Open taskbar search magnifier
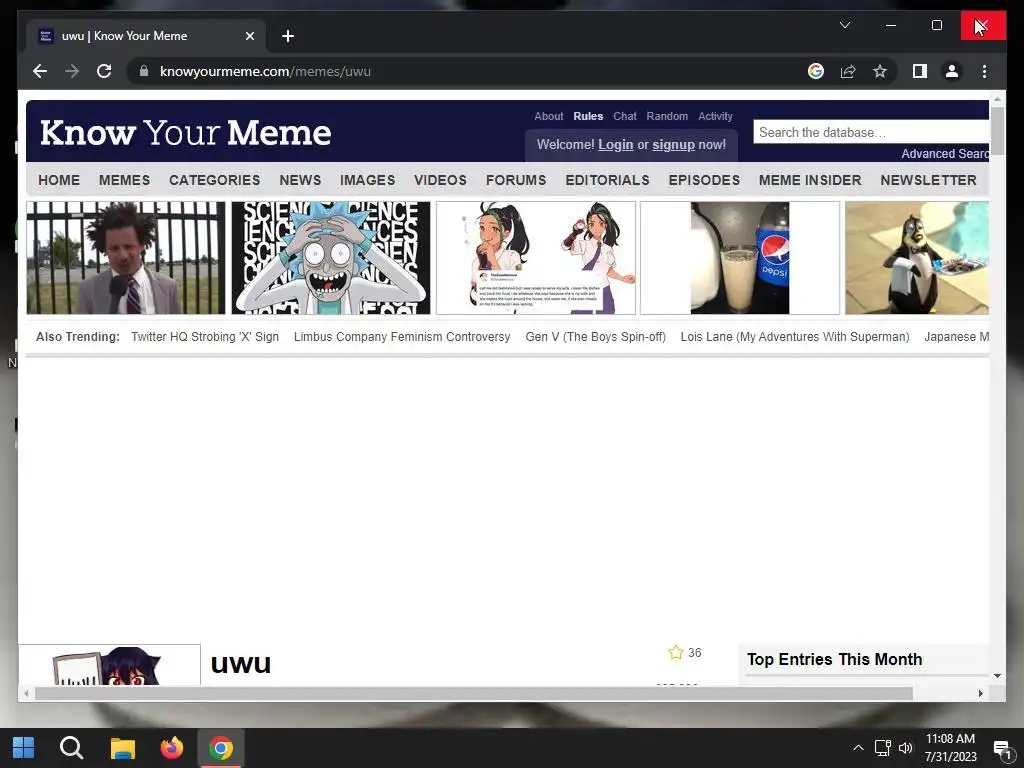Image resolution: width=1024 pixels, height=768 pixels. pos(71,748)
